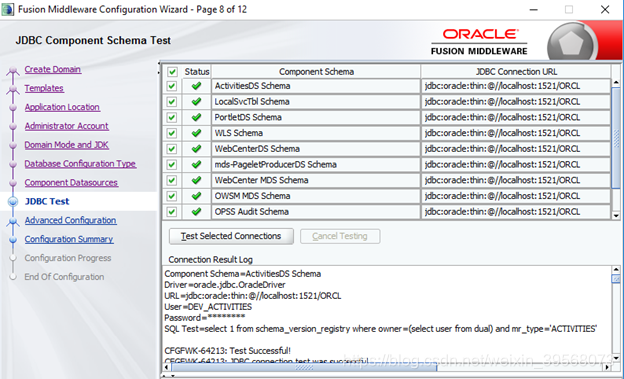Click the green status check for WLS Schema
This screenshot has width=624, height=379.
click(196, 133)
